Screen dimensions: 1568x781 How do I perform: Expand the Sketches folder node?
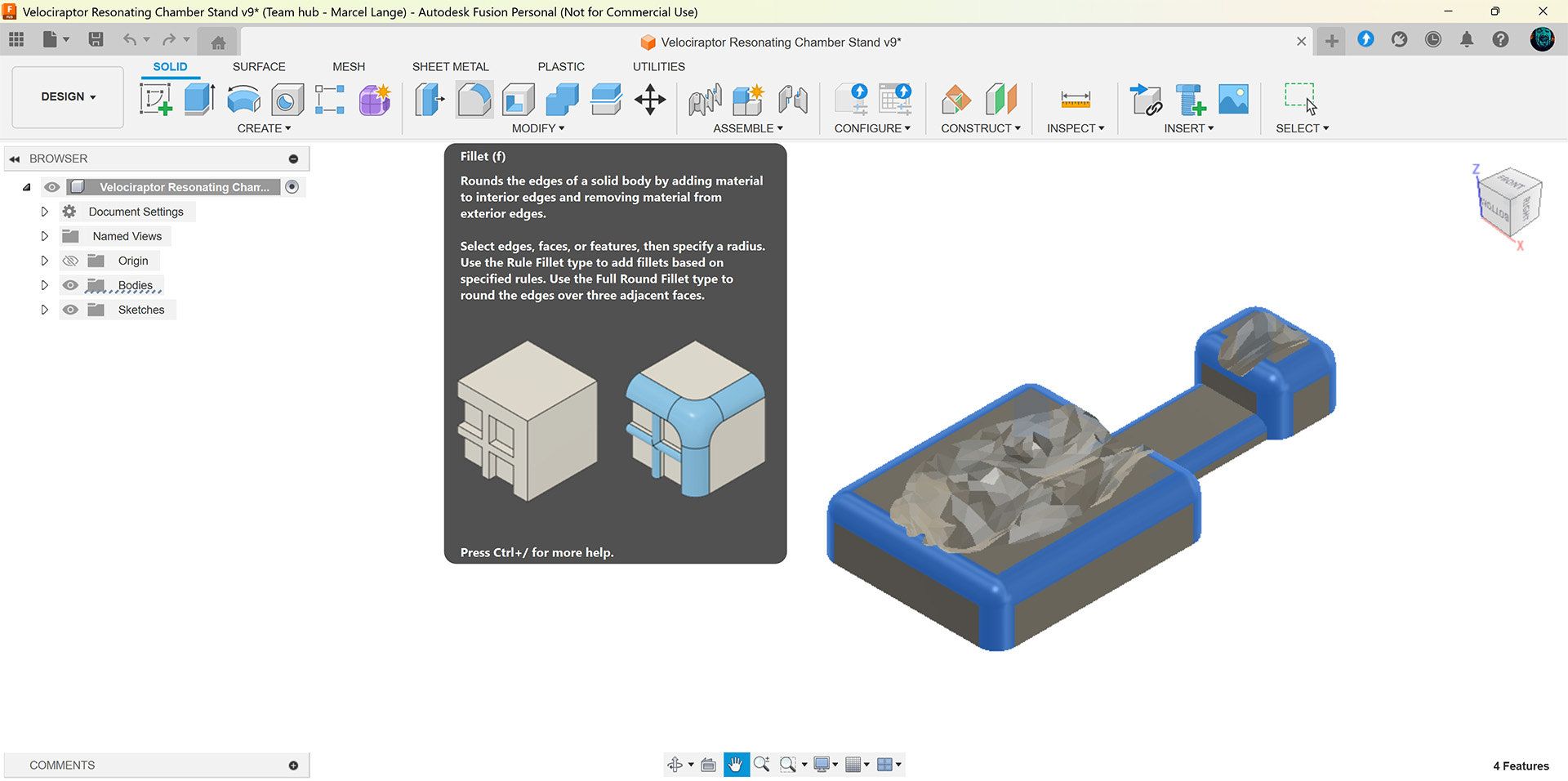pos(44,310)
